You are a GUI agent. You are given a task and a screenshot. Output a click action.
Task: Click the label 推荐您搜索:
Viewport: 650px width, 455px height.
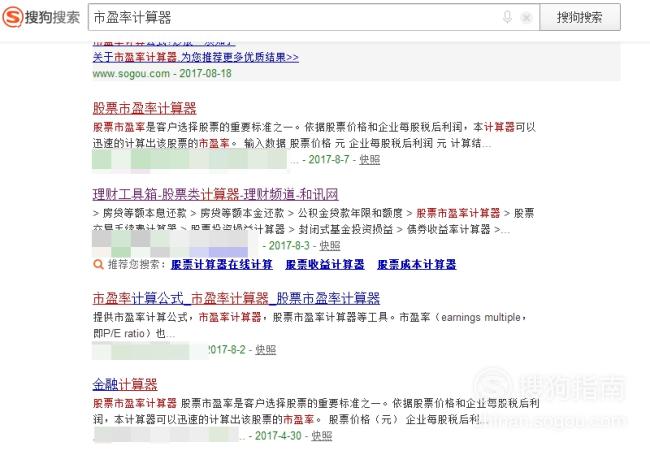pos(137,264)
